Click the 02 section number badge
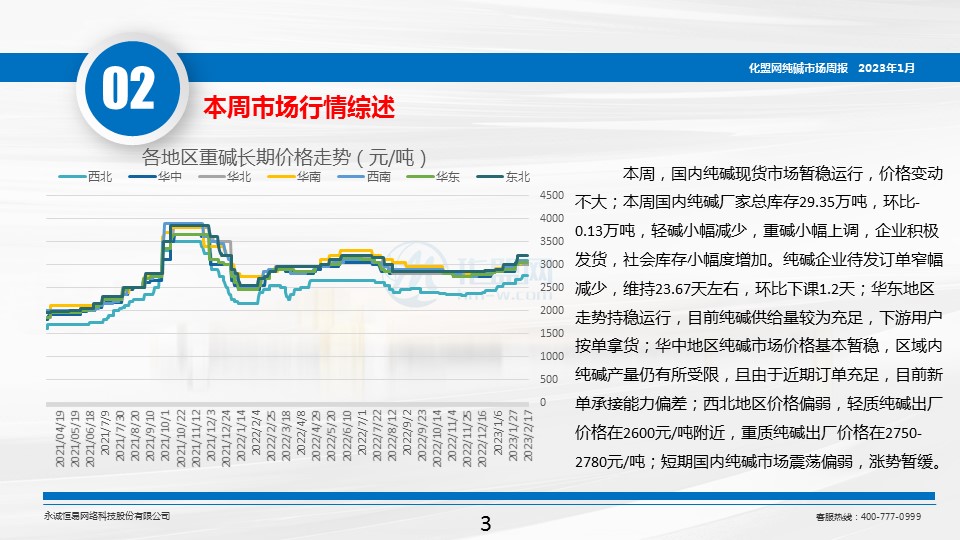Image resolution: width=960 pixels, height=540 pixels. pos(128,90)
